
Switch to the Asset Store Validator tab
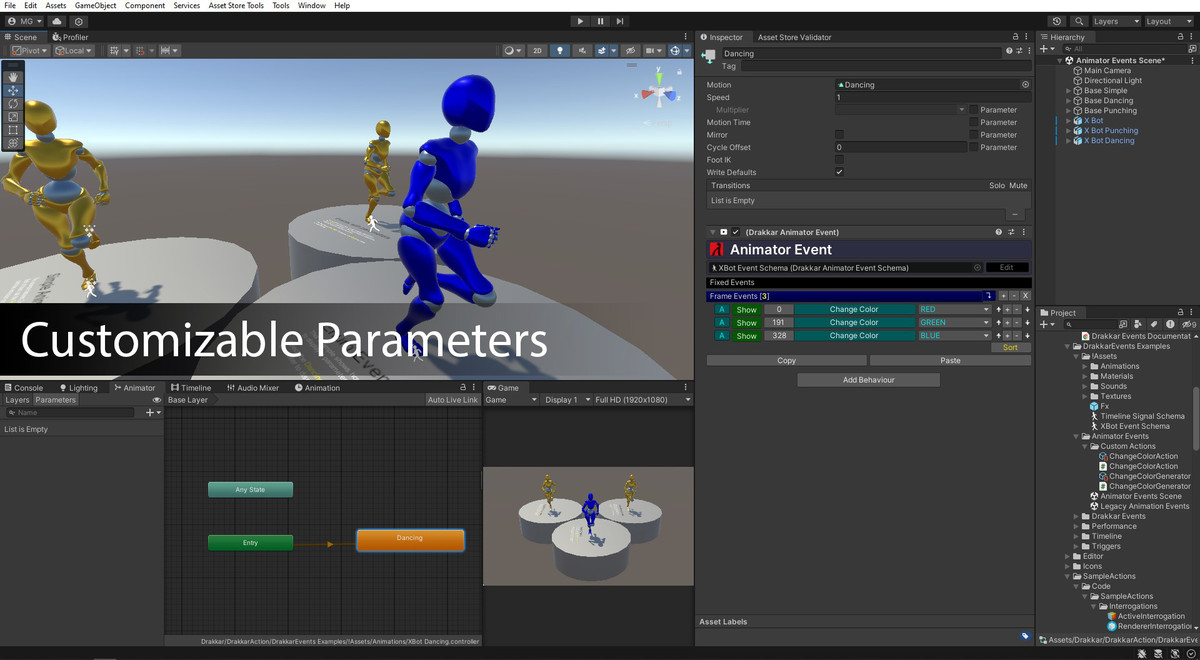[x=794, y=37]
